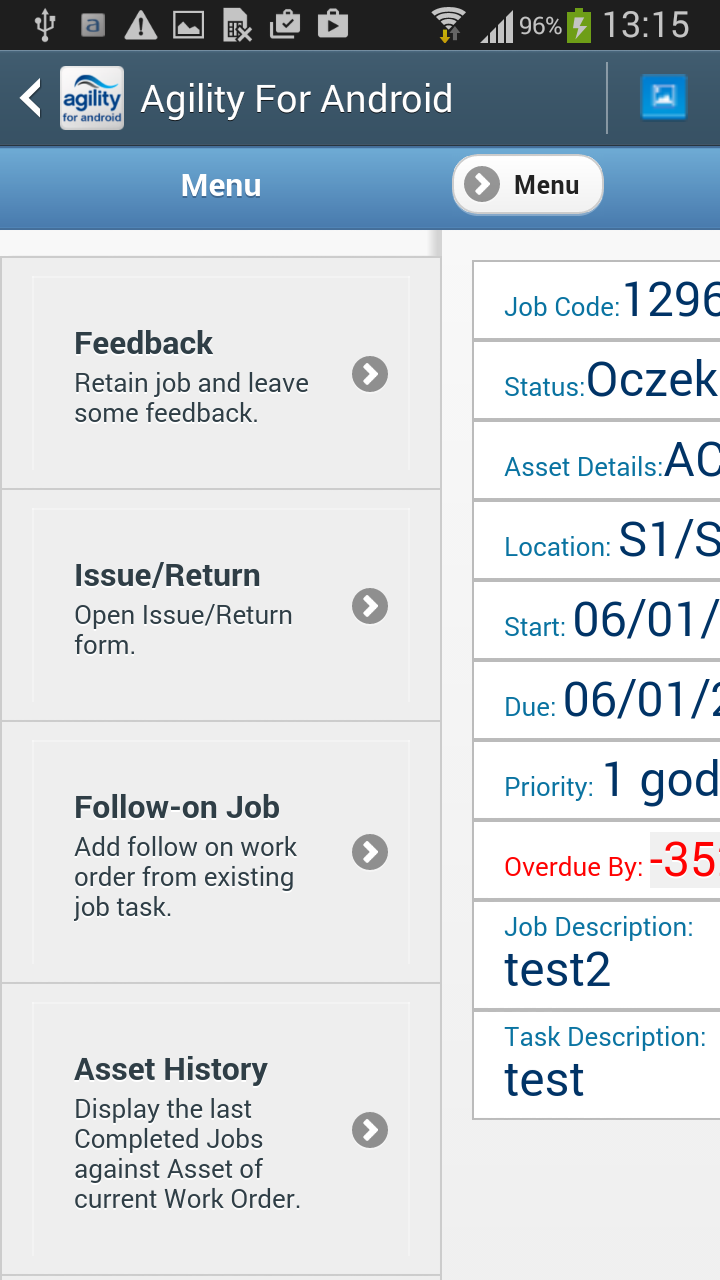Open the USB notification icon in status bar

coord(44,24)
